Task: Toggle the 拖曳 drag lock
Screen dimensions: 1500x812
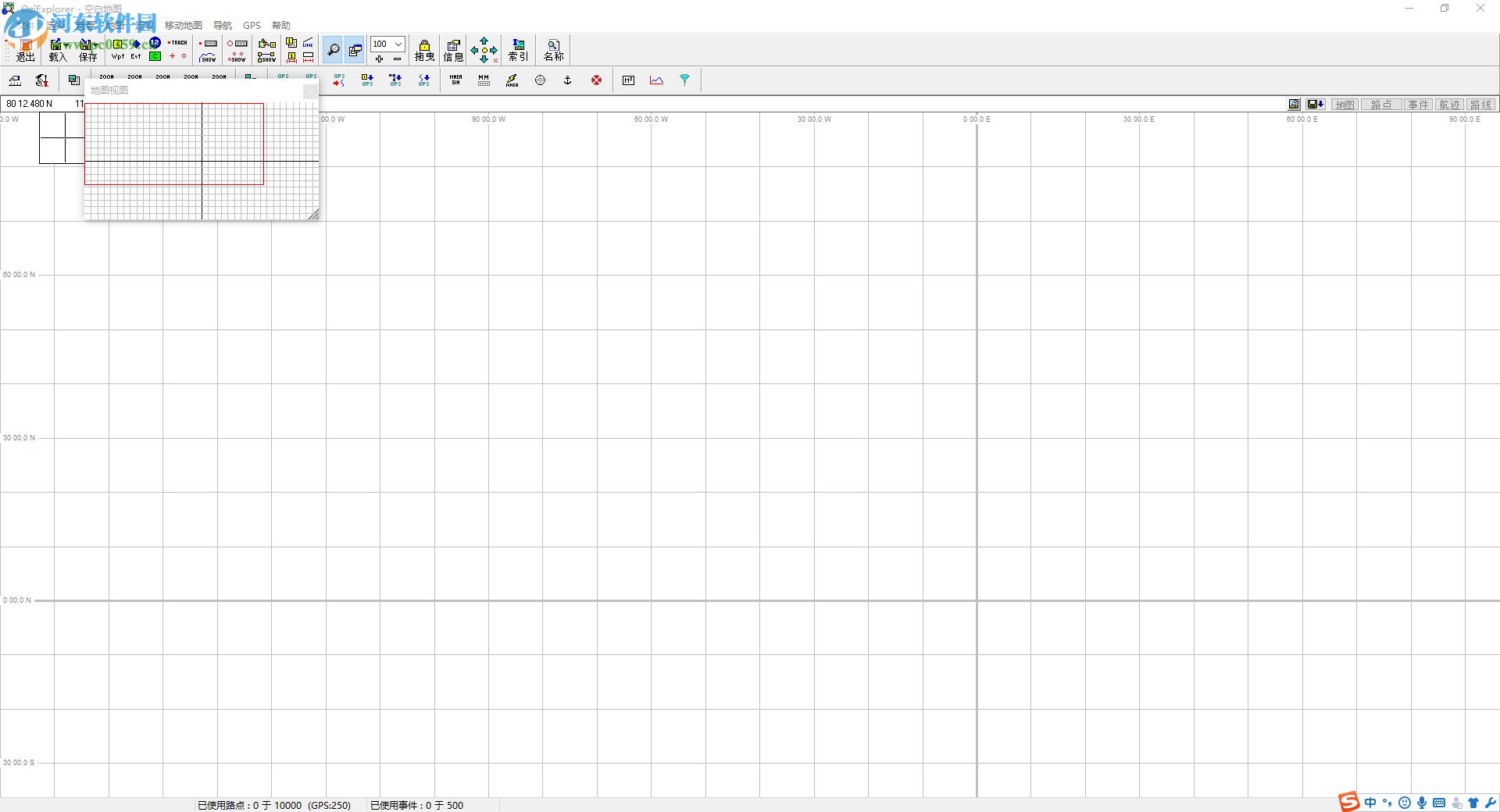Action: pos(424,50)
